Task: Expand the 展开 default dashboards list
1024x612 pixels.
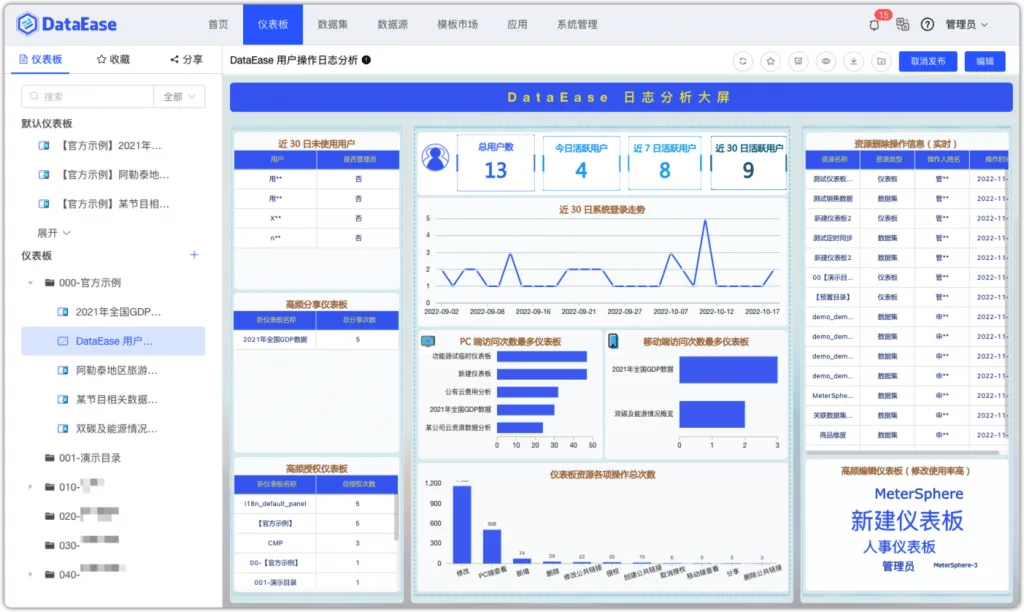Action: click(x=54, y=233)
